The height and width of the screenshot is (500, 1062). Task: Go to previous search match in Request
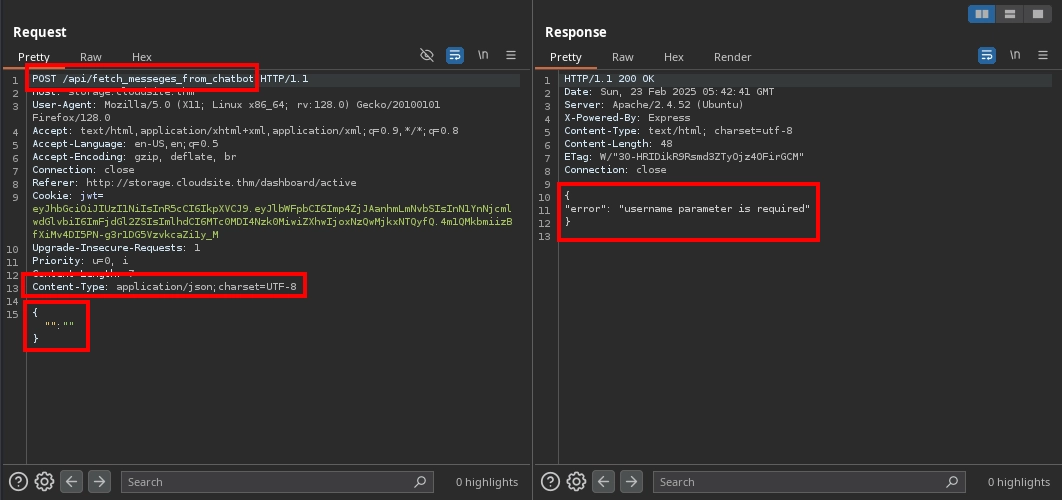click(x=72, y=481)
